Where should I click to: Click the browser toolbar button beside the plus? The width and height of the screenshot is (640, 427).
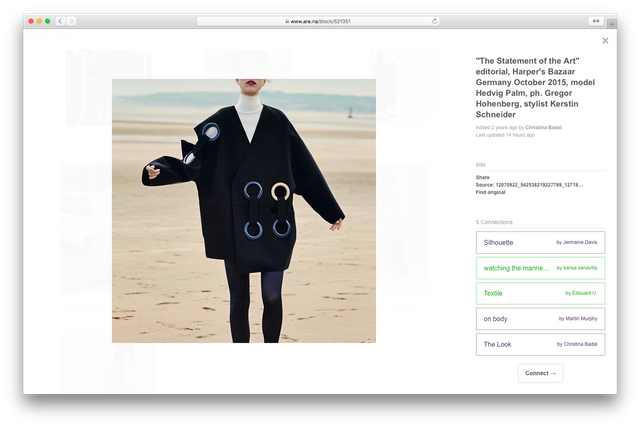point(596,21)
